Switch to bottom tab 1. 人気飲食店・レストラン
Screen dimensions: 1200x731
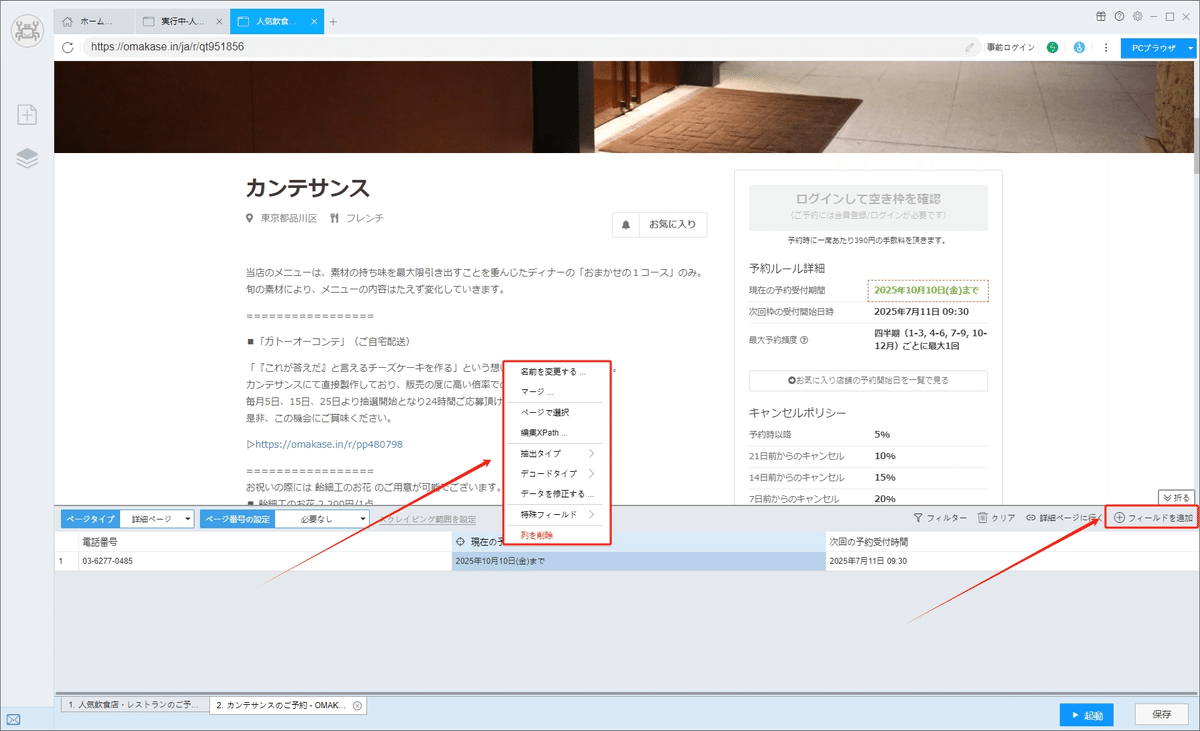tap(134, 706)
